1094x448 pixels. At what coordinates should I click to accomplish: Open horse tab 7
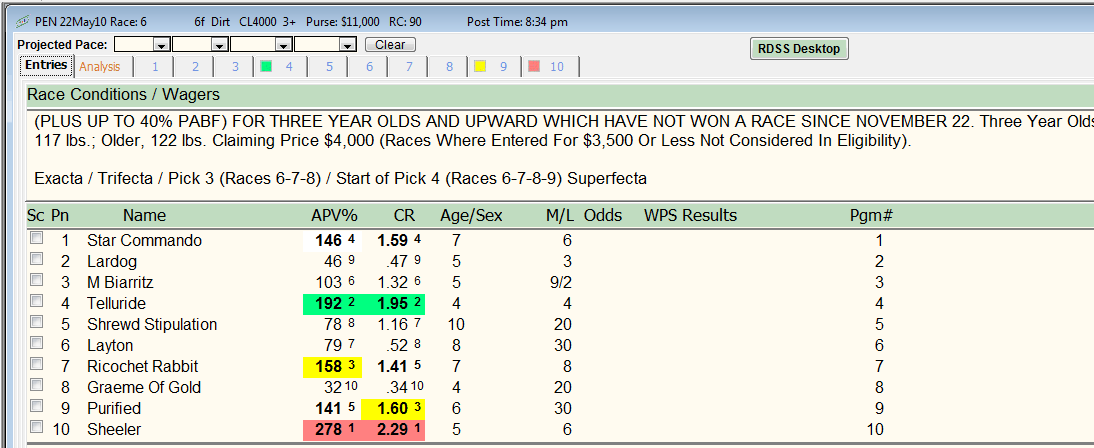(x=410, y=67)
